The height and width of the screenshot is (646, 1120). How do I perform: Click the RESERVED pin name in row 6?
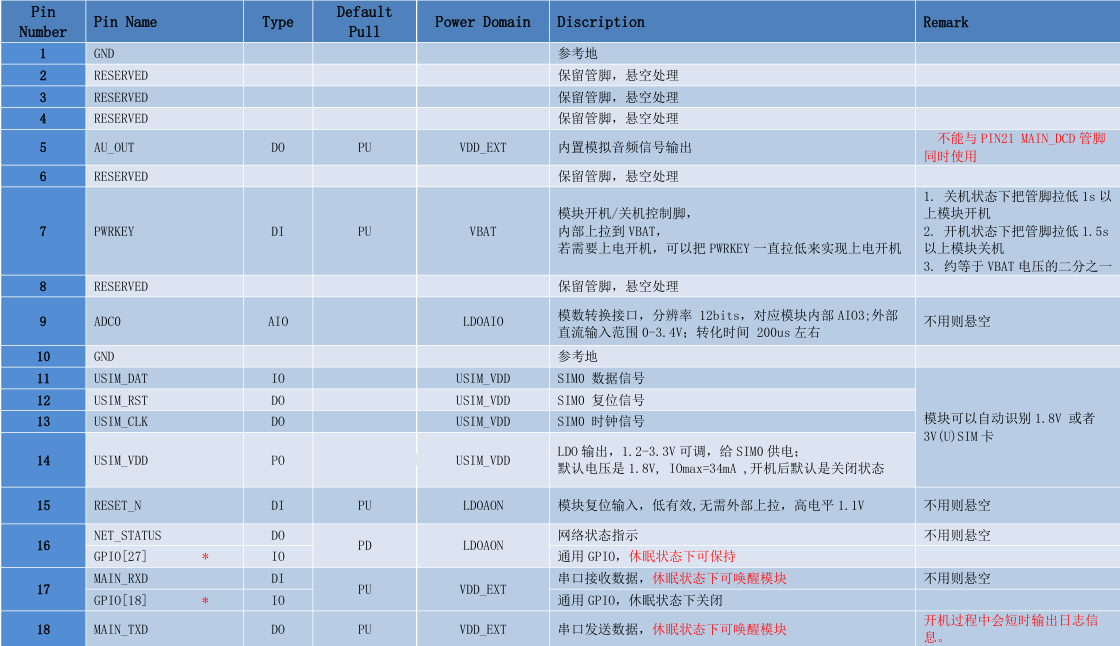point(121,177)
